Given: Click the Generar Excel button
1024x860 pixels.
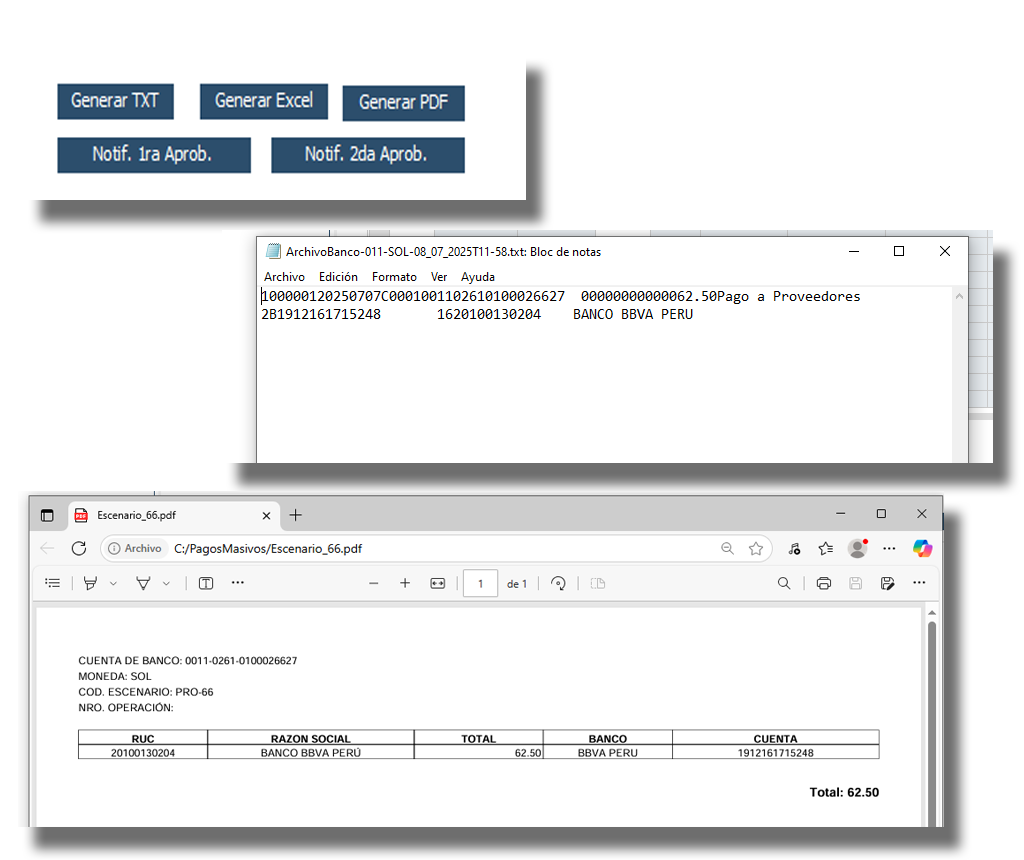Looking at the screenshot, I should pyautogui.click(x=264, y=101).
